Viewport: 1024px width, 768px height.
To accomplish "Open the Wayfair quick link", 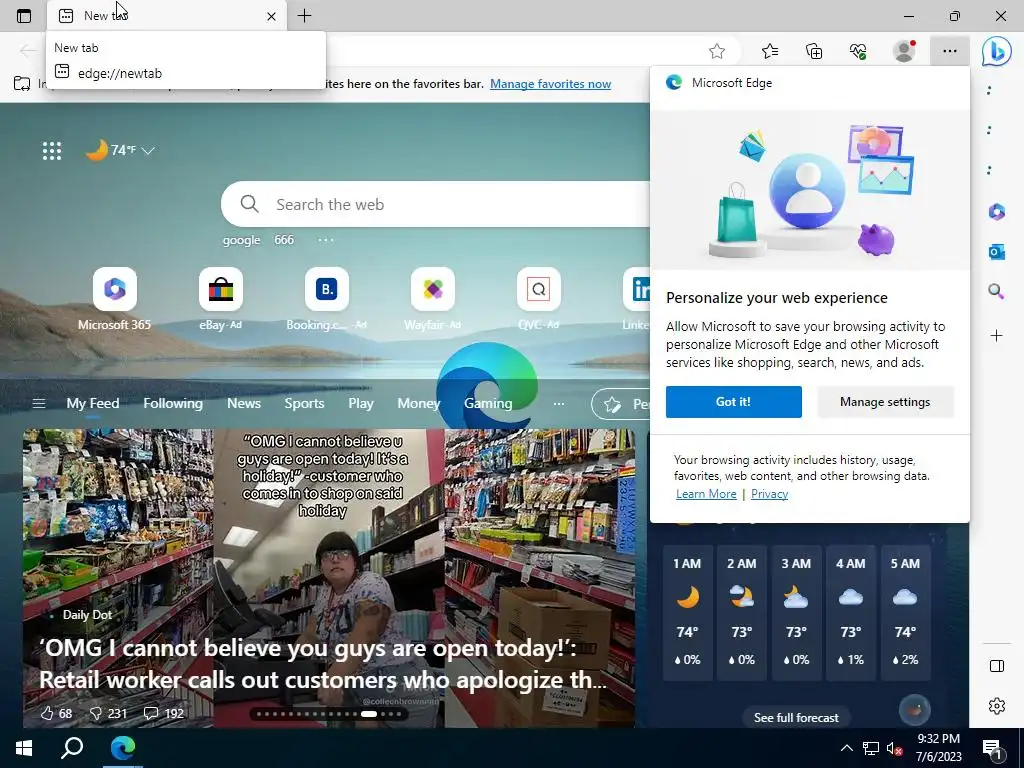I will [x=432, y=299].
